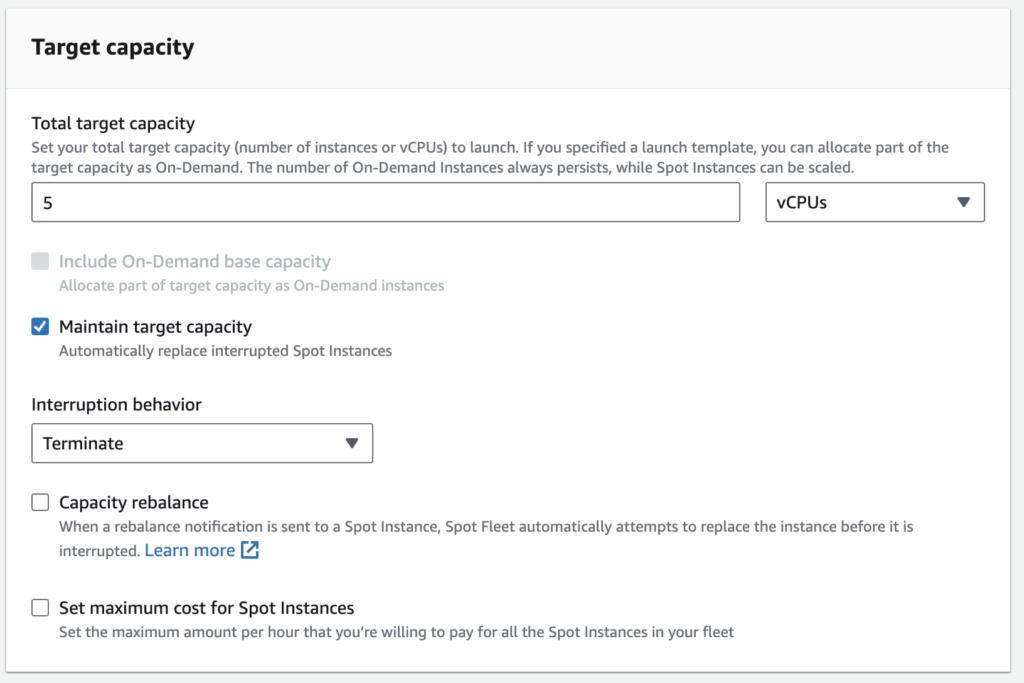Click the arrow icon in the vCPUs selector
Viewport: 1024px width, 683px height.
click(963, 202)
